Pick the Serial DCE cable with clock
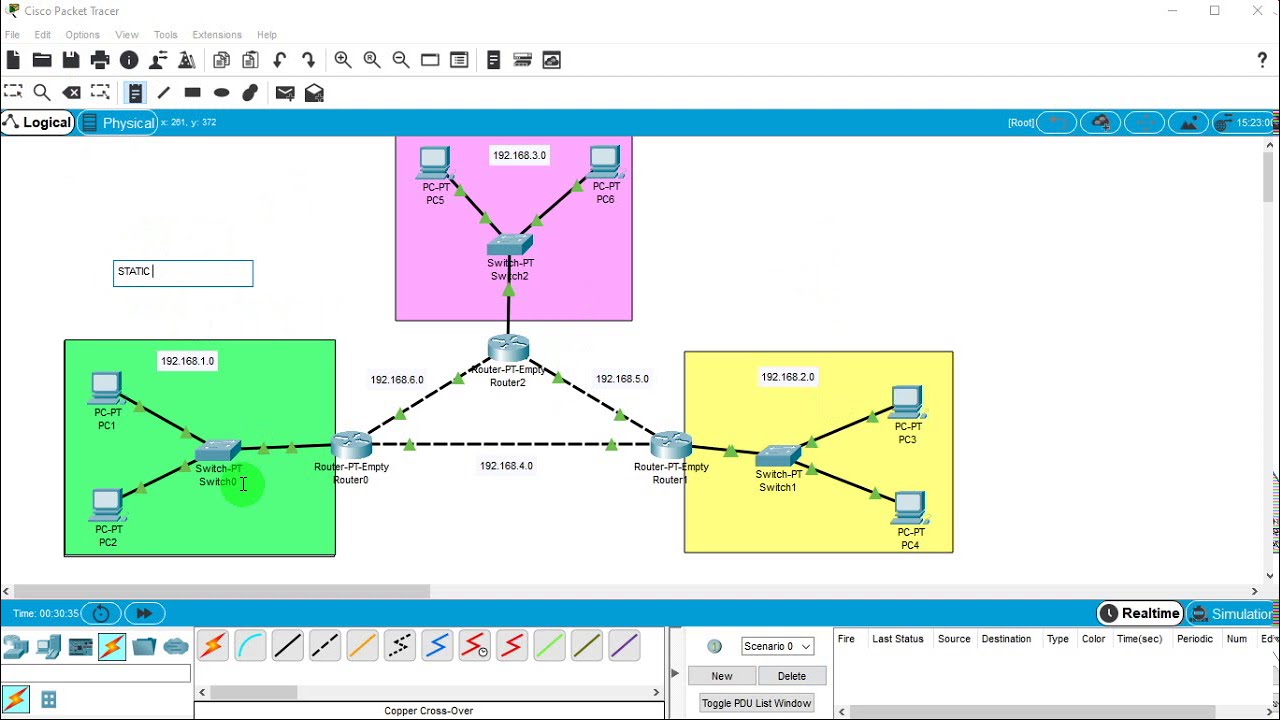 [474, 647]
